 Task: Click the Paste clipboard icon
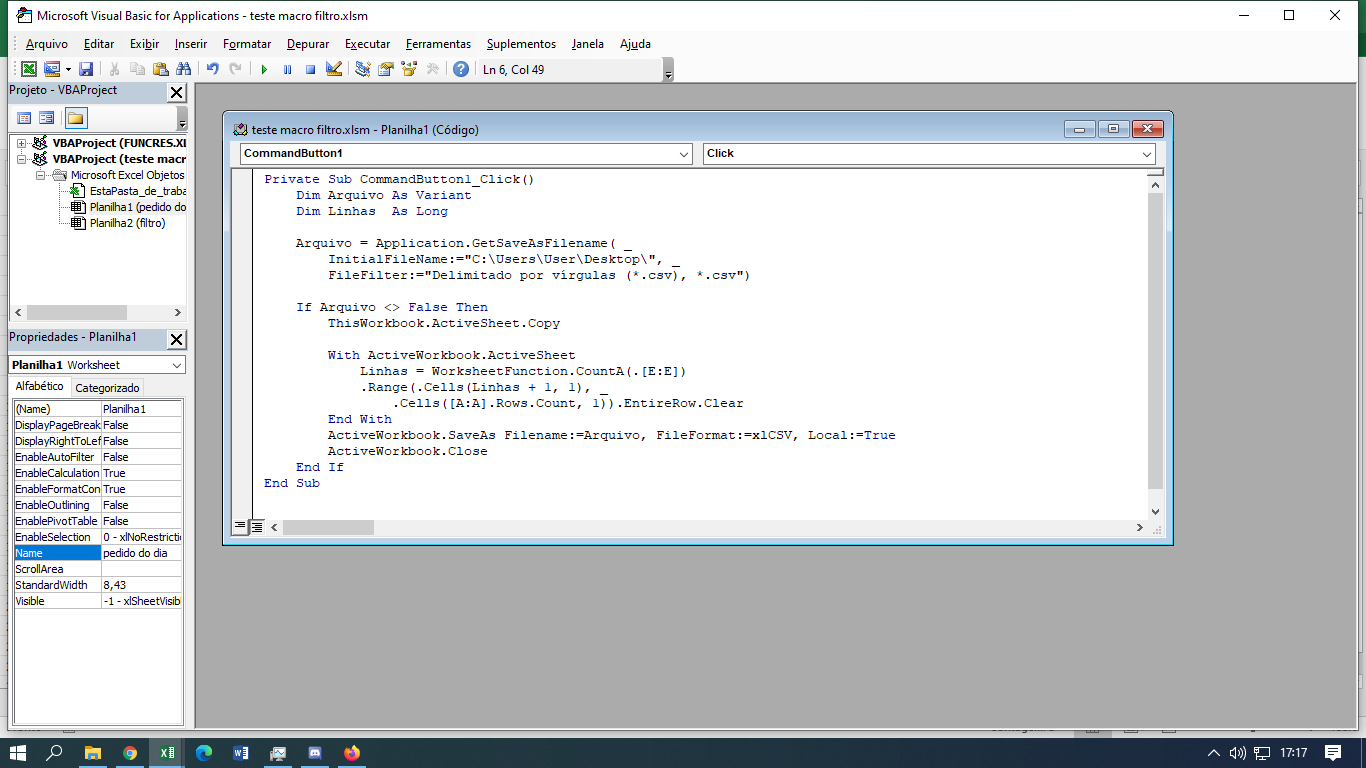(x=160, y=69)
